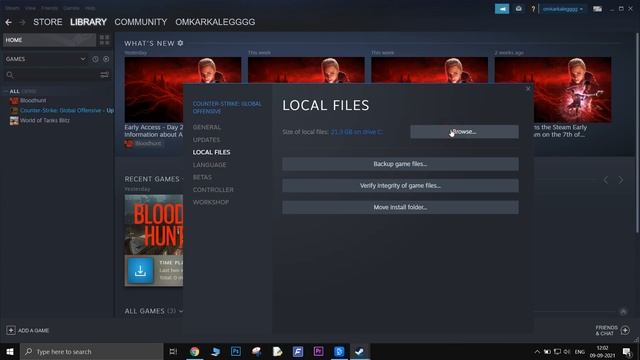The image size is (640, 360).
Task: Enter Big Picture mode icon
Action: (597, 9)
